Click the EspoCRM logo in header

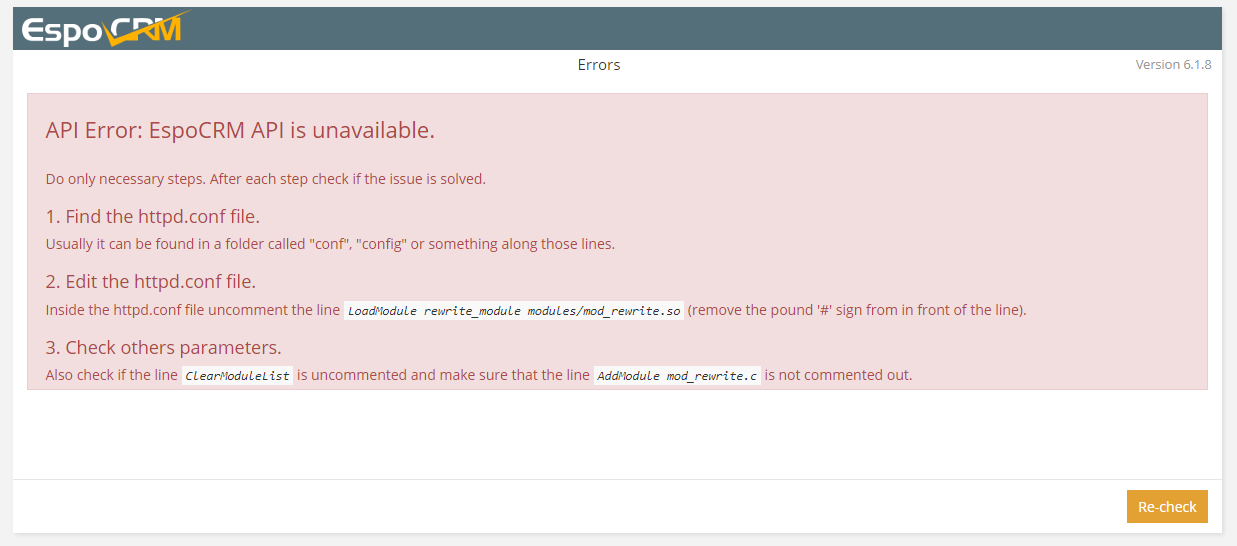pos(100,30)
